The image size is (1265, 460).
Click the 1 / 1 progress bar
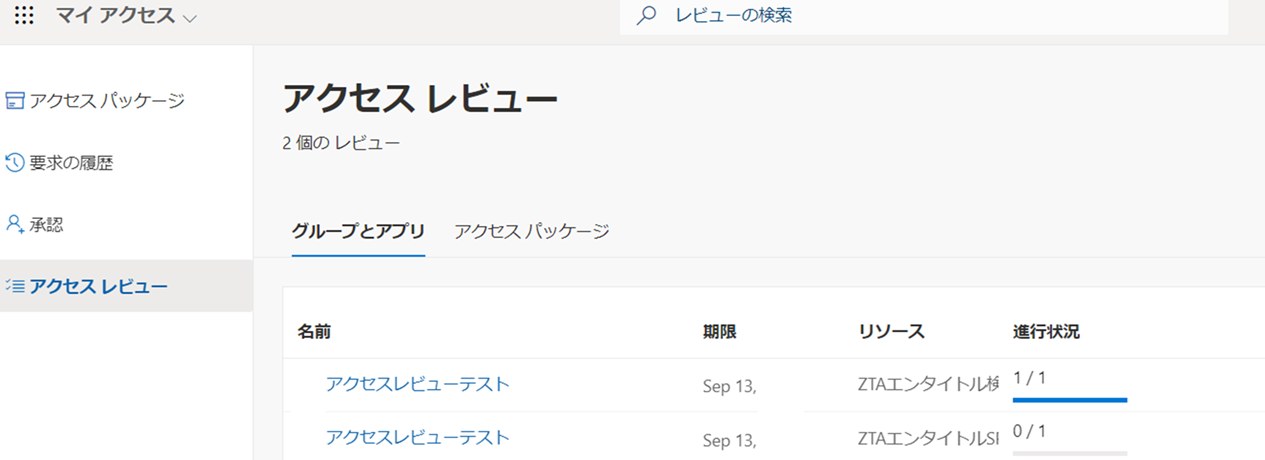point(1070,399)
